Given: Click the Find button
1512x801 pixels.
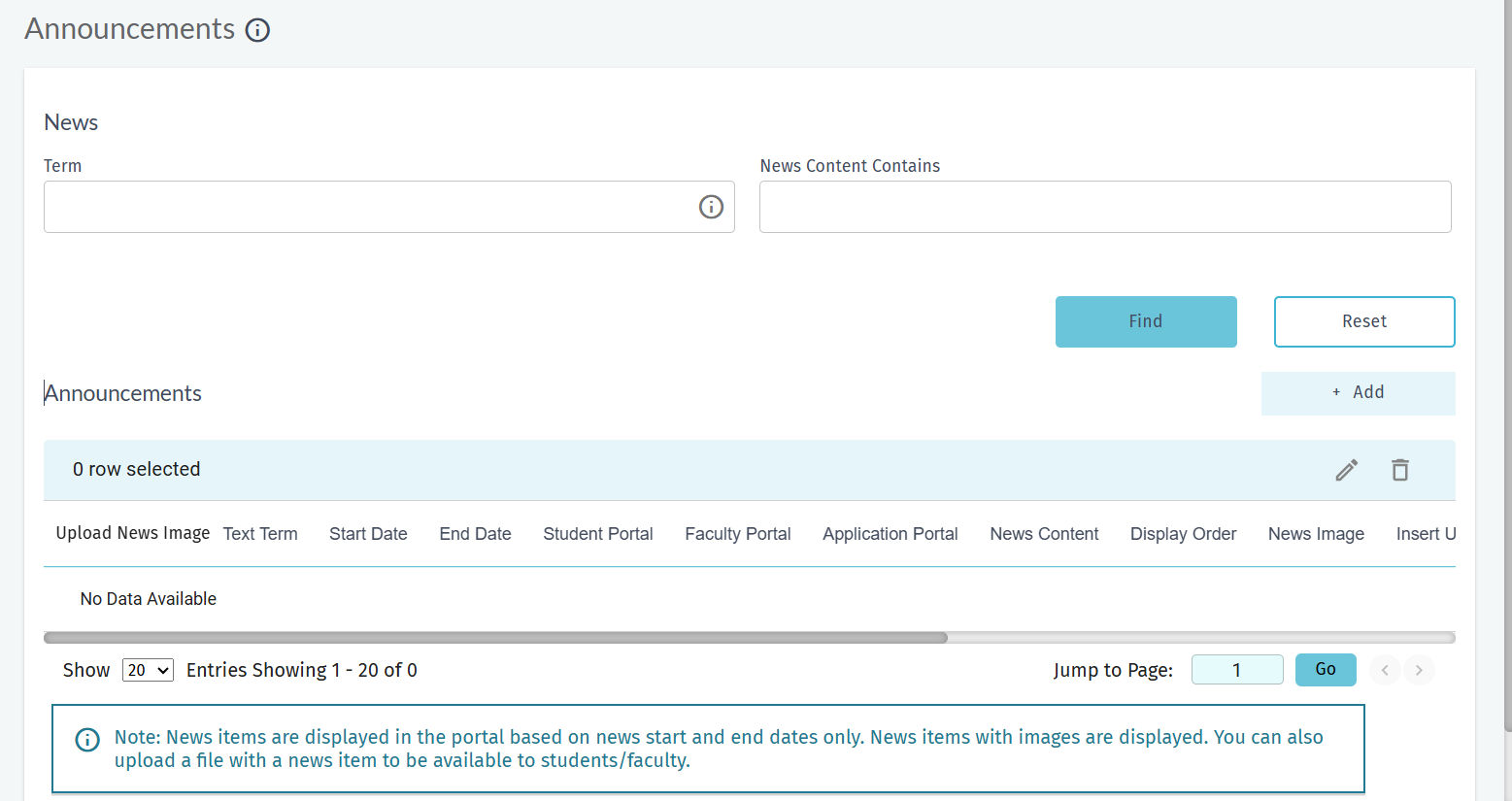Looking at the screenshot, I should pyautogui.click(x=1146, y=321).
